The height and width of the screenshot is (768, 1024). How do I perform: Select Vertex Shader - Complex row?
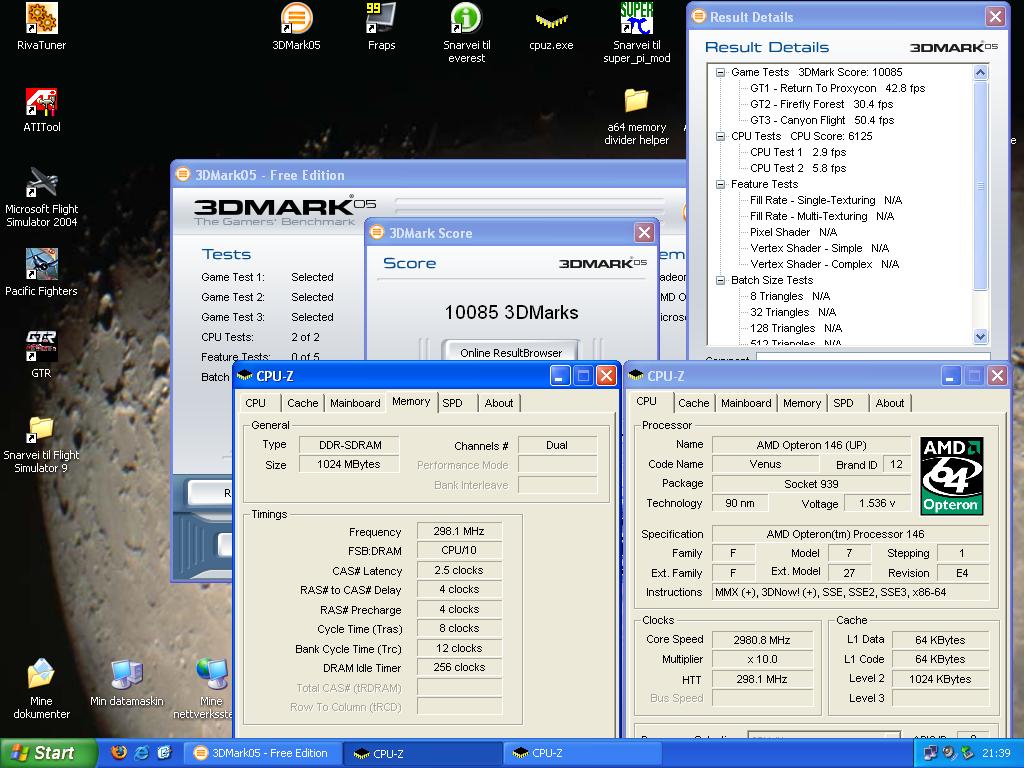tap(824, 264)
